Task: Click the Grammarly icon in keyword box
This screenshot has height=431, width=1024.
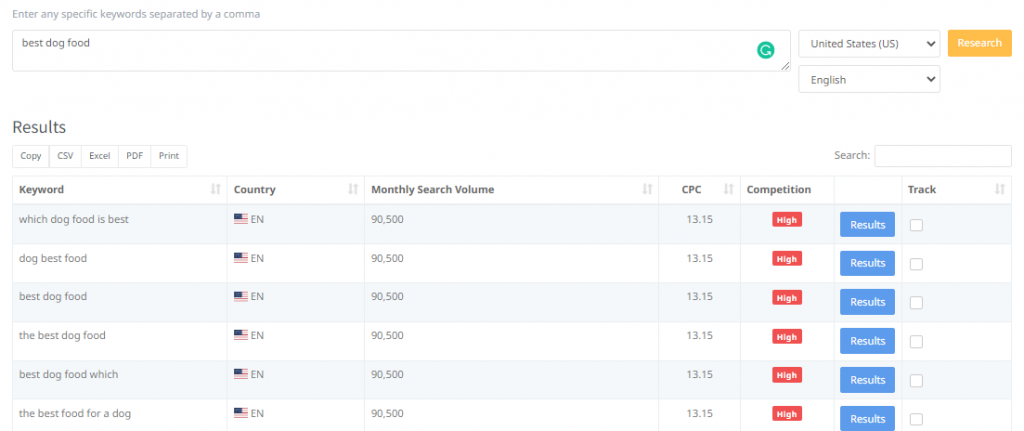Action: 765,50
